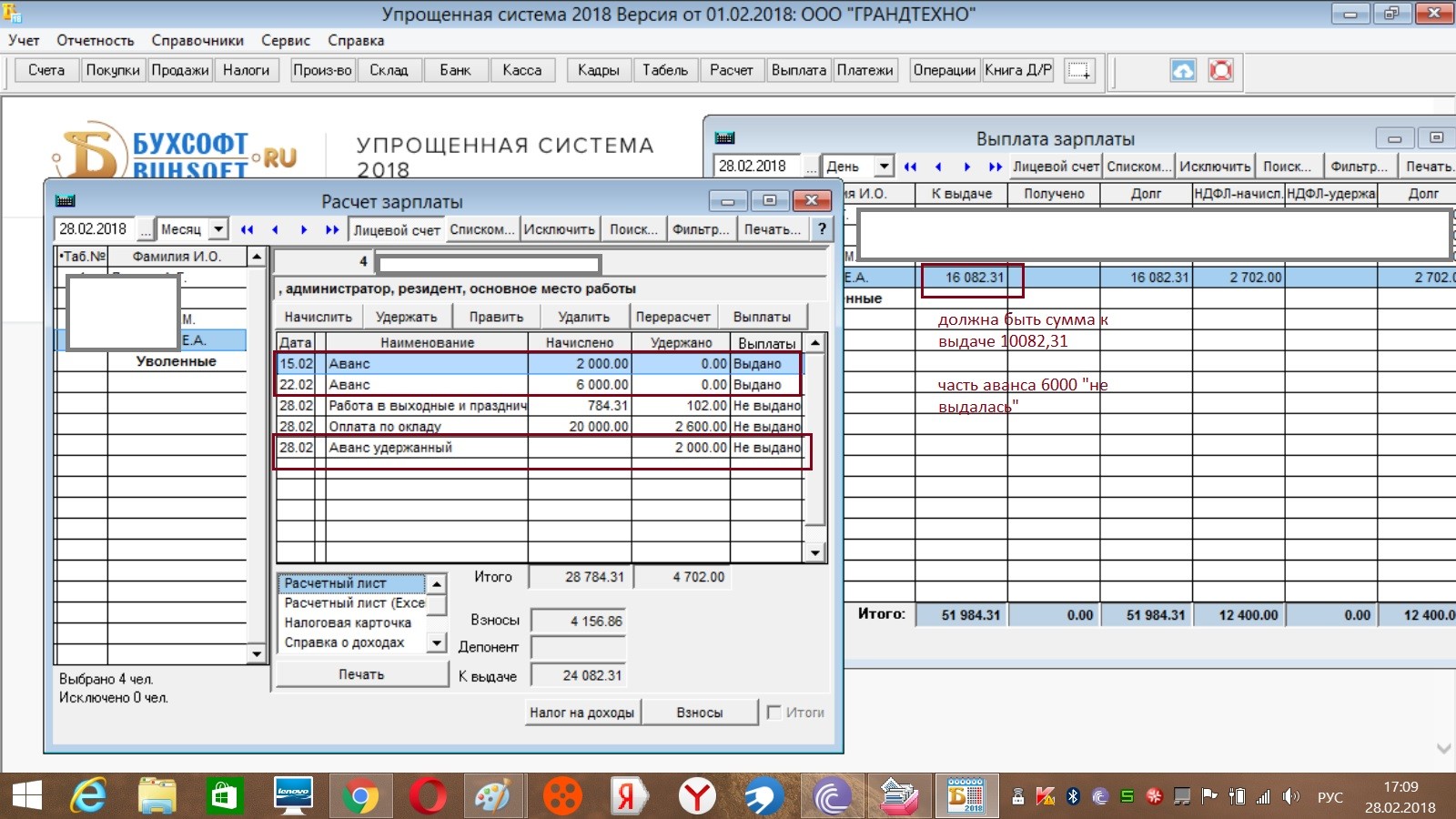
Task: Open the День period dropdown
Action: 883,167
